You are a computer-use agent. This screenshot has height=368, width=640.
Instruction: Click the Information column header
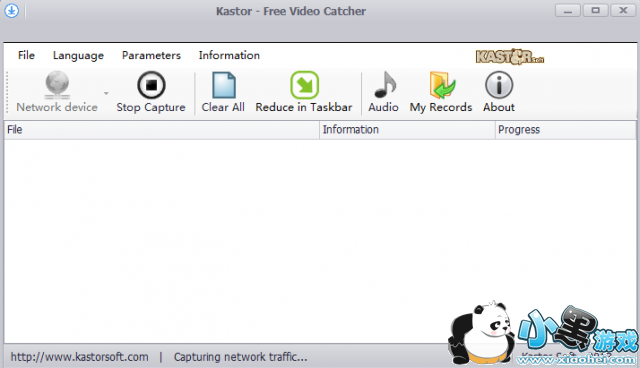pyautogui.click(x=407, y=130)
